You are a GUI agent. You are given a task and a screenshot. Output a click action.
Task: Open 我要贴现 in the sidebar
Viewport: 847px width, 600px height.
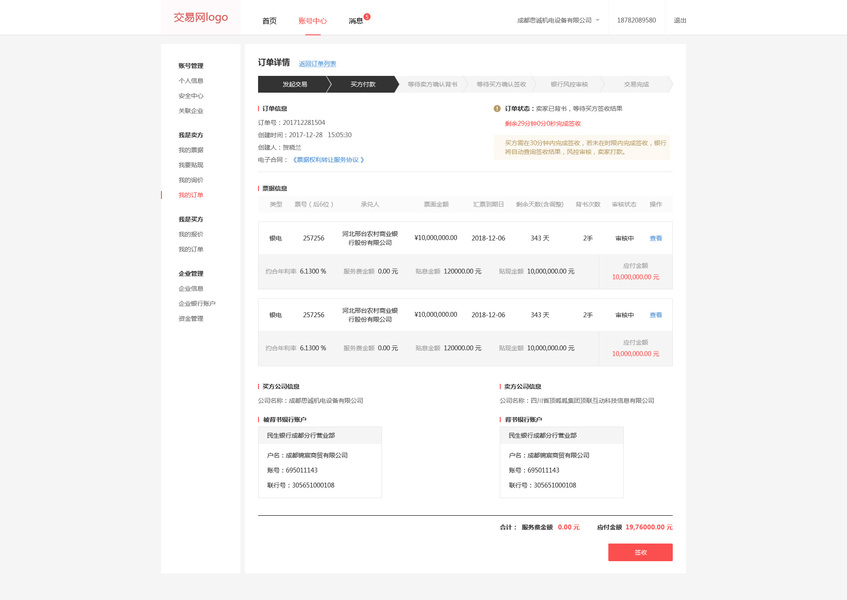coord(191,165)
